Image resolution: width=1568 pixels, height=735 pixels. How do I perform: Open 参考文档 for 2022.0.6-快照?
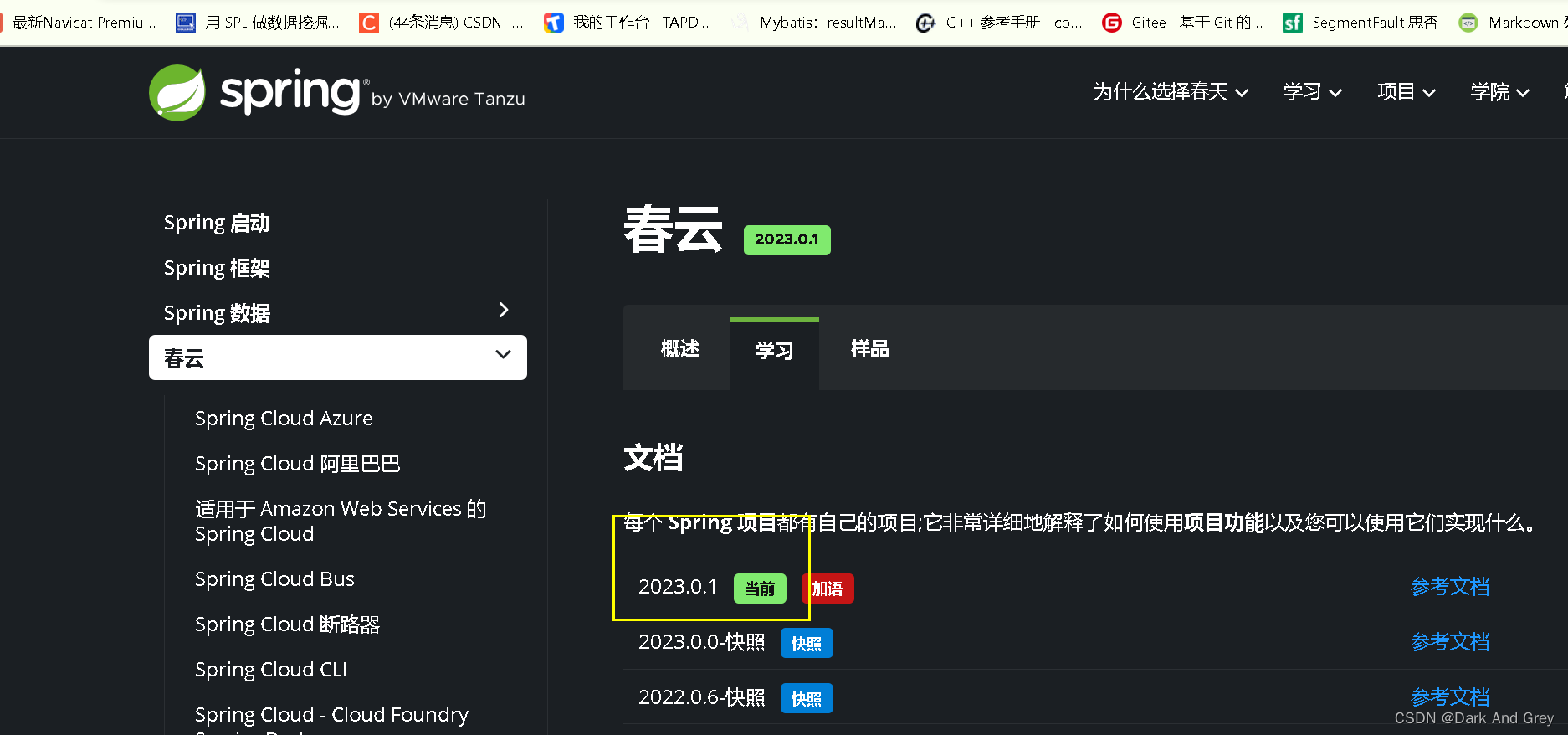(1450, 696)
